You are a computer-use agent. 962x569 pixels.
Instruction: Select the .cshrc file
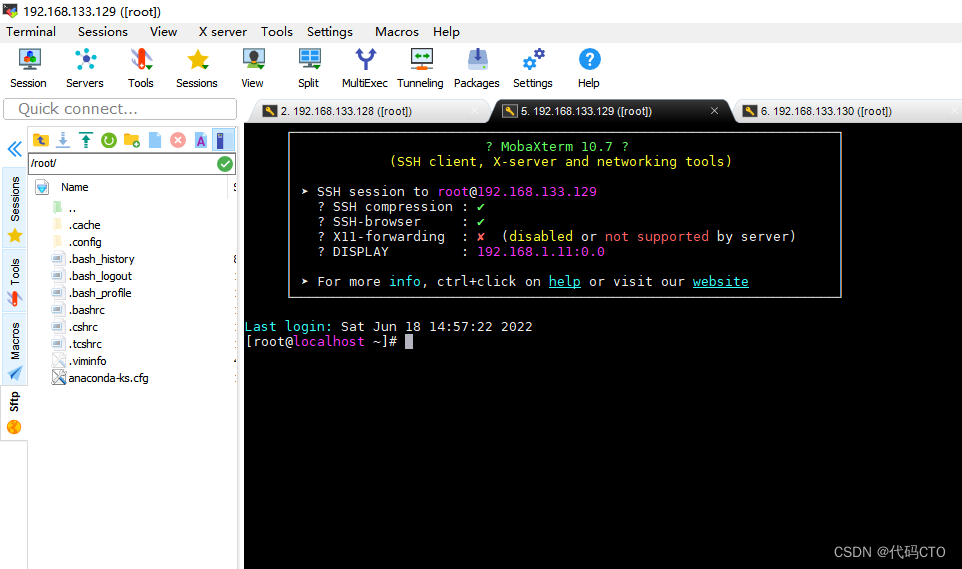[x=83, y=327]
